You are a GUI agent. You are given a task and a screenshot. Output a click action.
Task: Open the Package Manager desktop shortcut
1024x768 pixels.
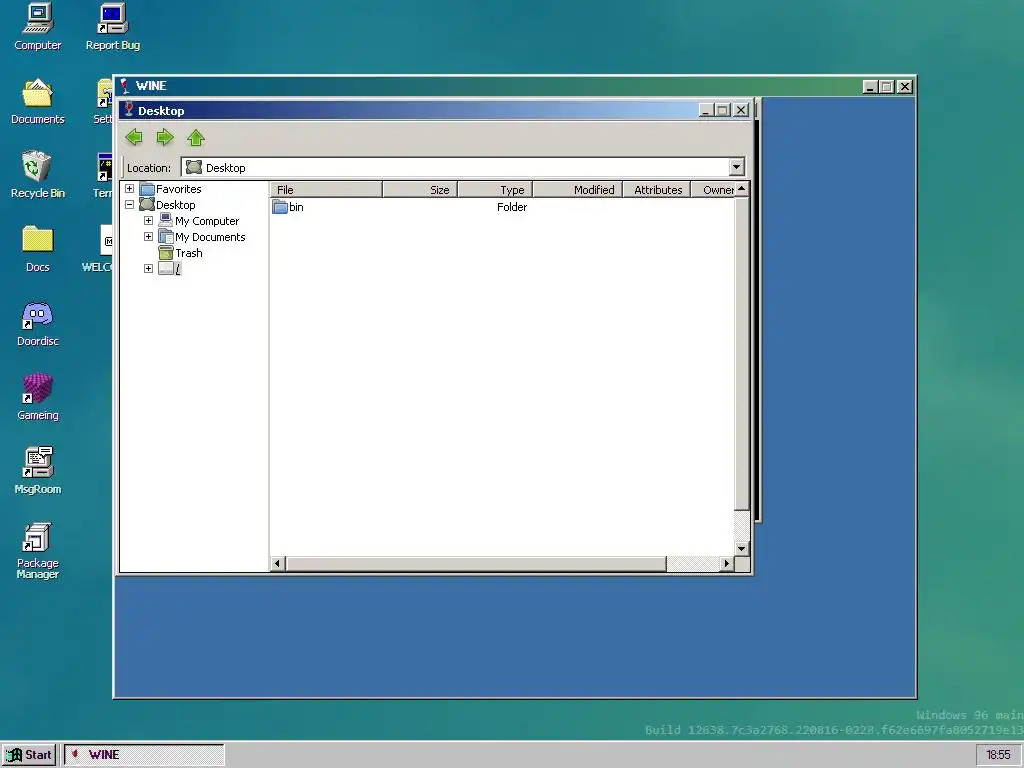(37, 551)
